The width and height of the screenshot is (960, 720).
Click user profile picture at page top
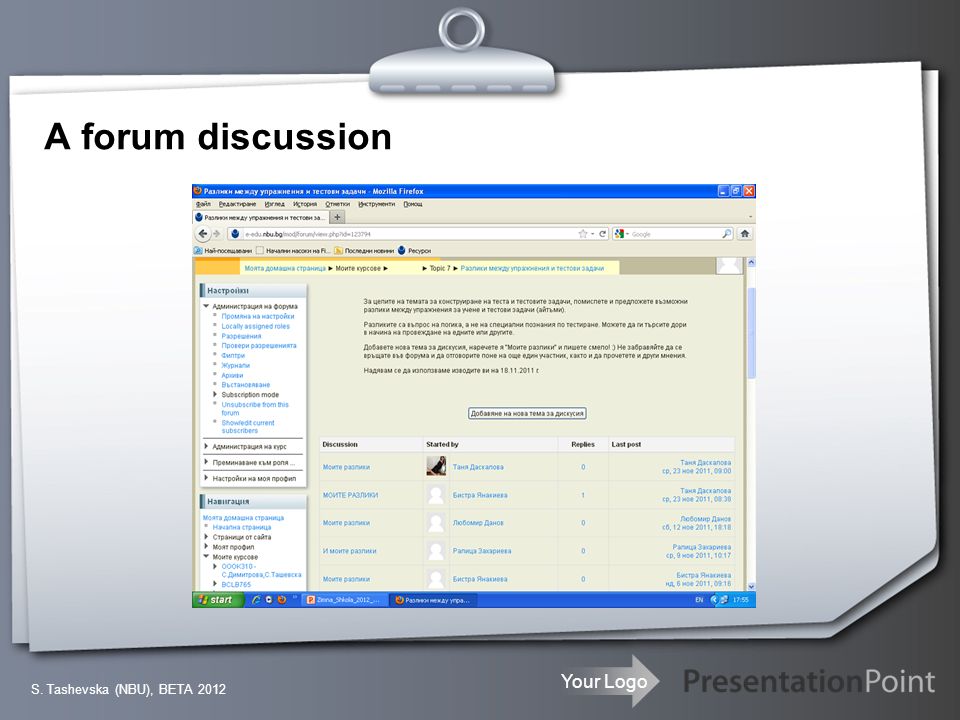pyautogui.click(x=729, y=266)
